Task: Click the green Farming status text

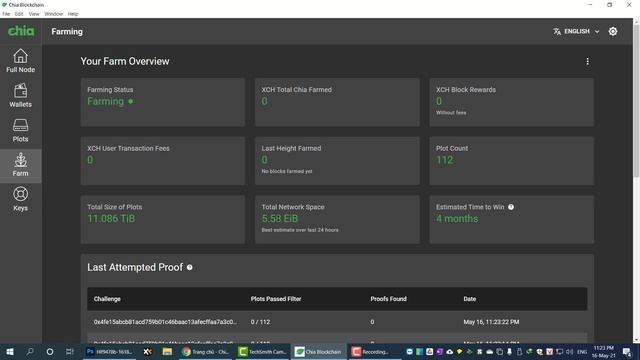Action: click(105, 102)
